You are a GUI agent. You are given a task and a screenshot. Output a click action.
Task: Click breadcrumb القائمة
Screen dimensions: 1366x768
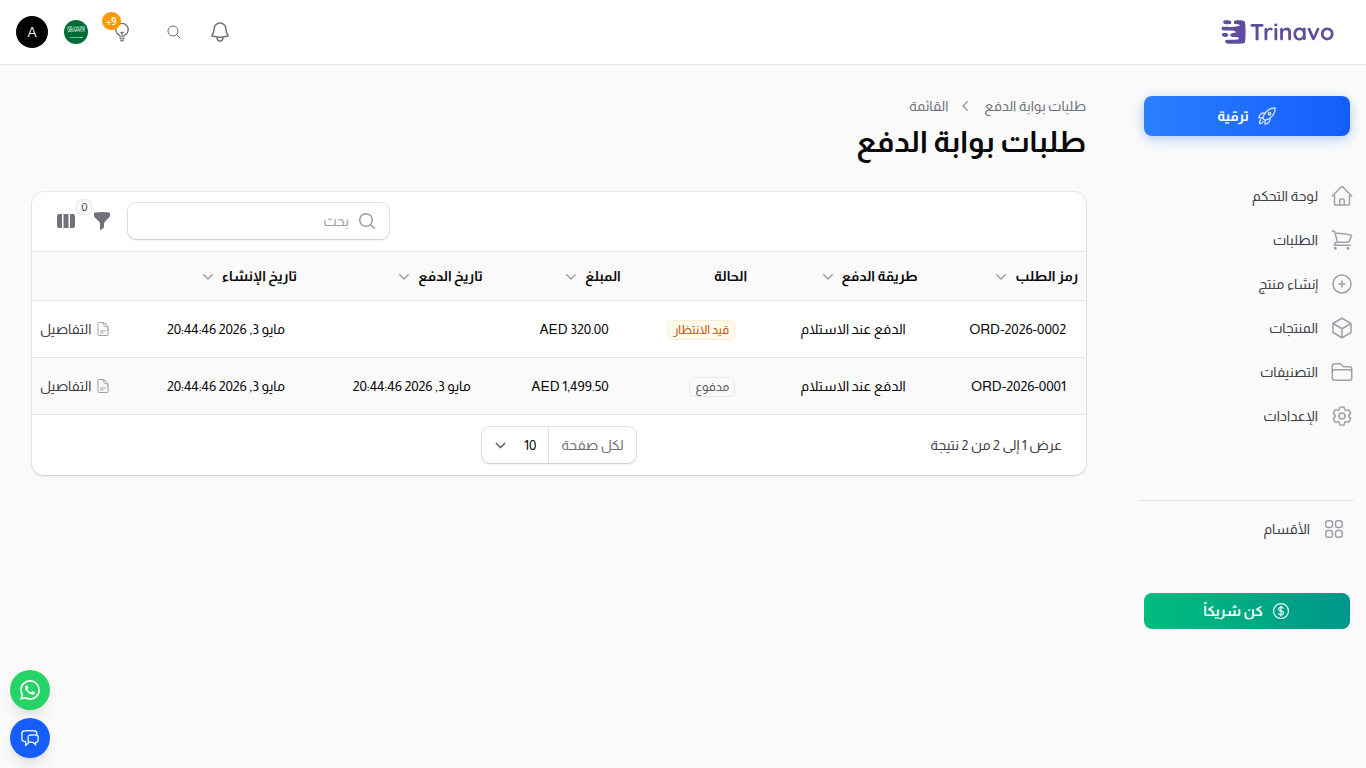pyautogui.click(x=929, y=106)
